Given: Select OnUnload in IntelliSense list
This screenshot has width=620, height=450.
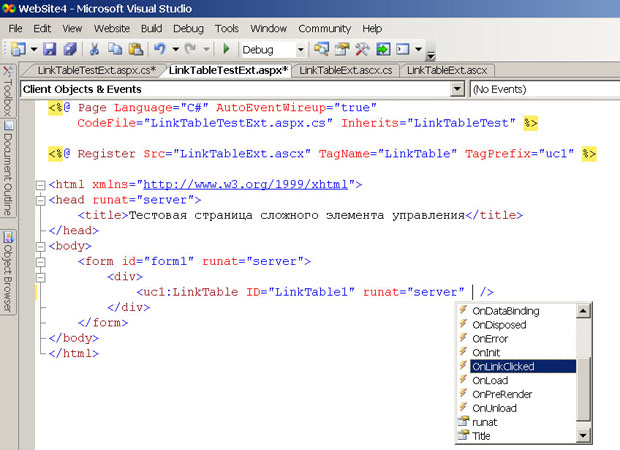Looking at the screenshot, I should (x=516, y=408).
